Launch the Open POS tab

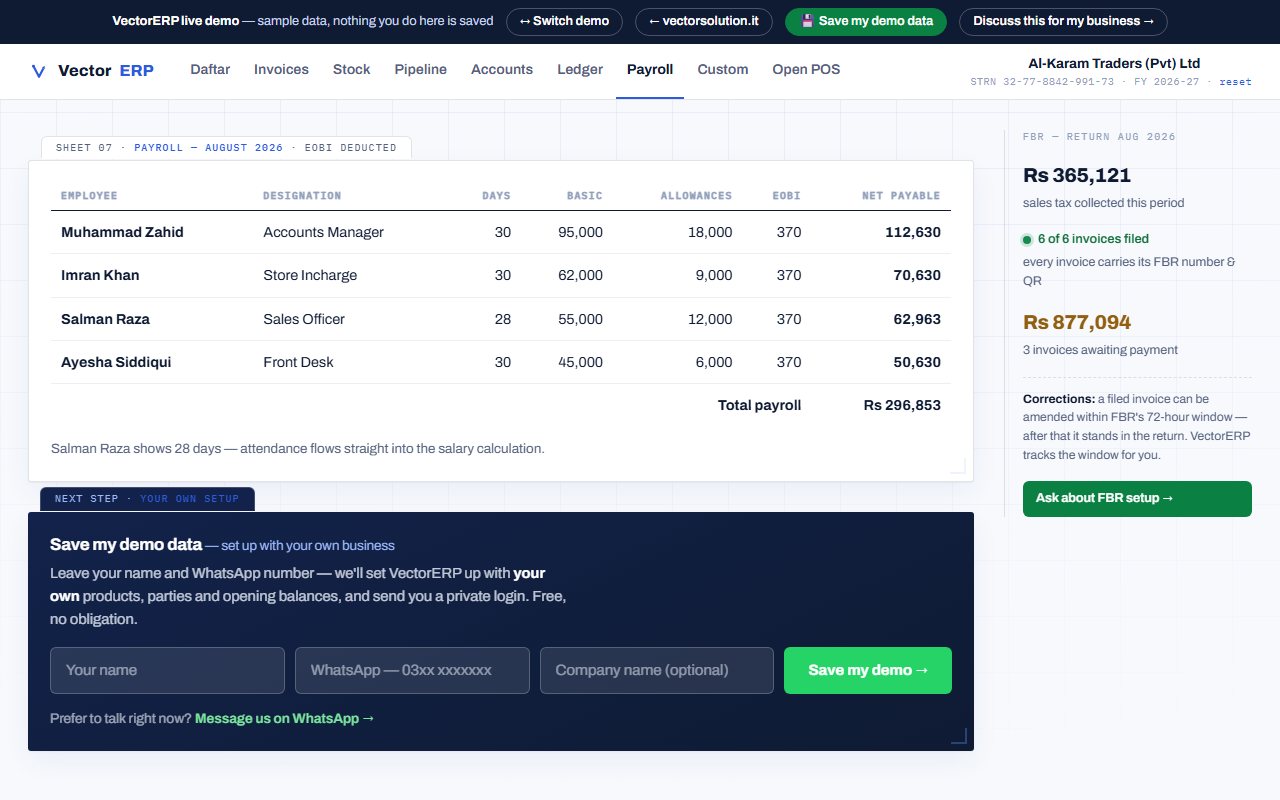(x=806, y=69)
